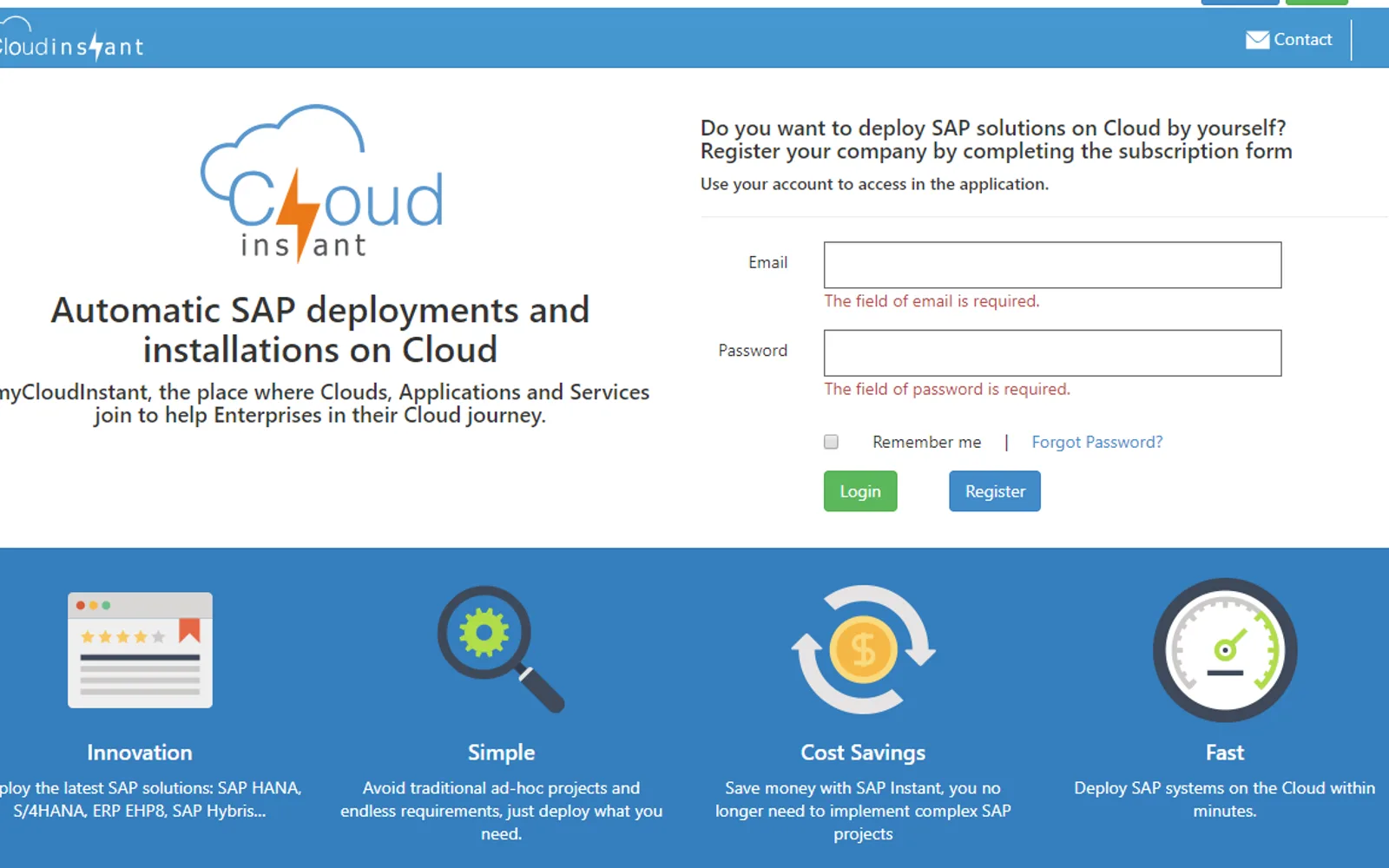Screen dimensions: 1389x868
Task: Click the Automatic SAP deployments headline
Action: 320,330
